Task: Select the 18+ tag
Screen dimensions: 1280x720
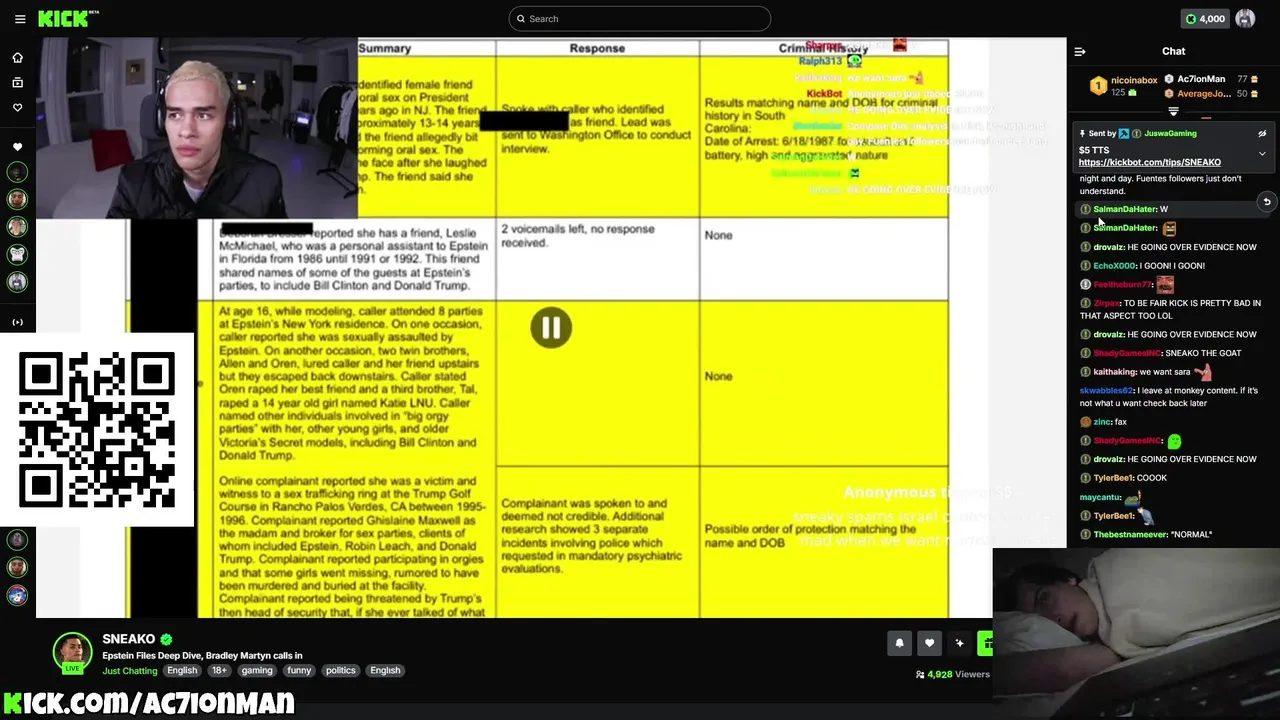Action: [x=219, y=671]
